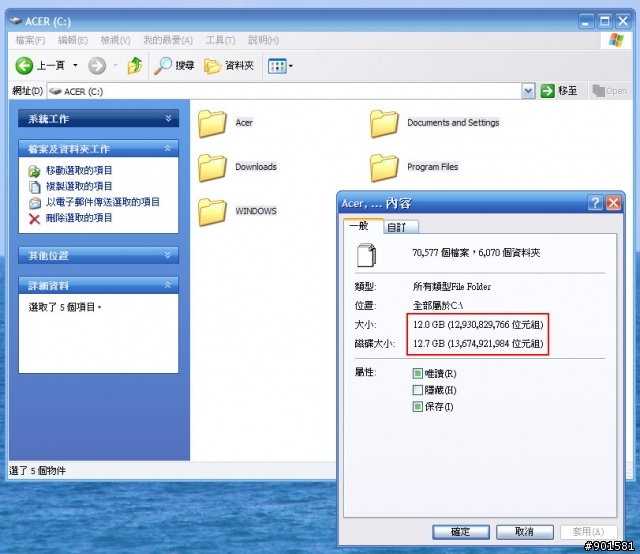Click the help question mark in properties dialog
640x554 pixels.
click(595, 202)
